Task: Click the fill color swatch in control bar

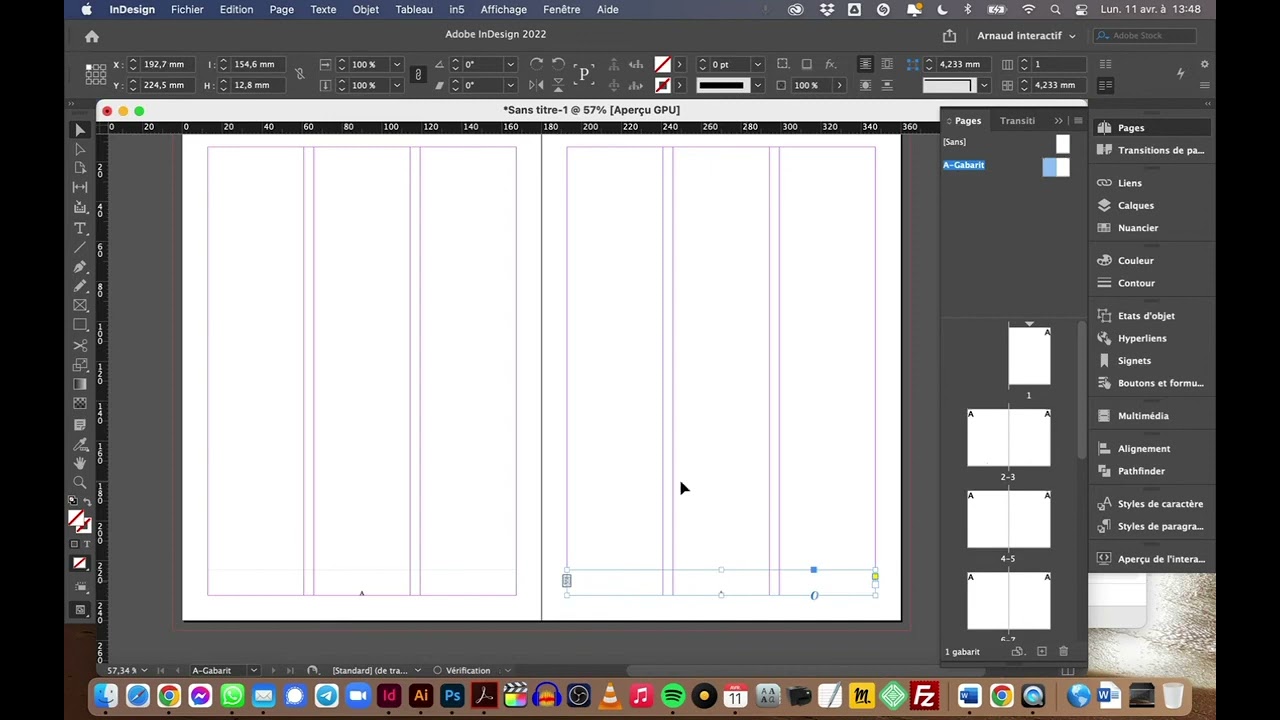Action: coord(662,64)
